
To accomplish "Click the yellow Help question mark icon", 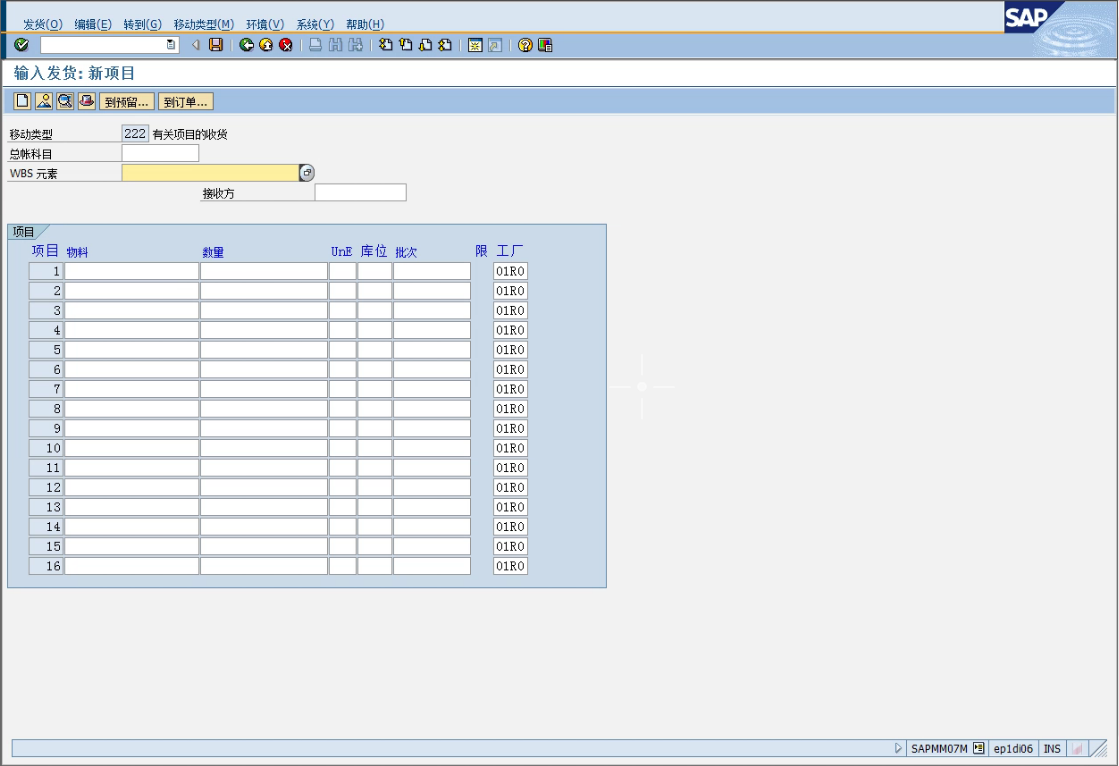I will [525, 45].
